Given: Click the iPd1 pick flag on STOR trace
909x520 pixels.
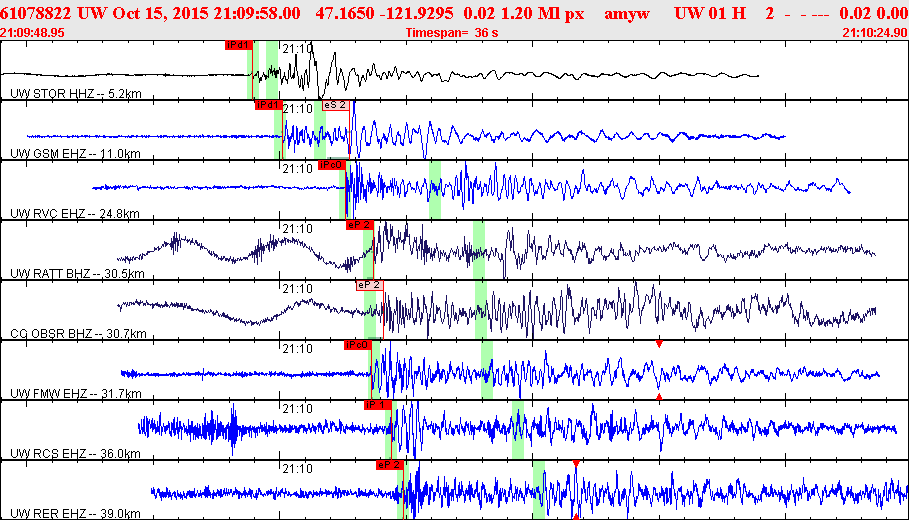Looking at the screenshot, I should point(238,45).
